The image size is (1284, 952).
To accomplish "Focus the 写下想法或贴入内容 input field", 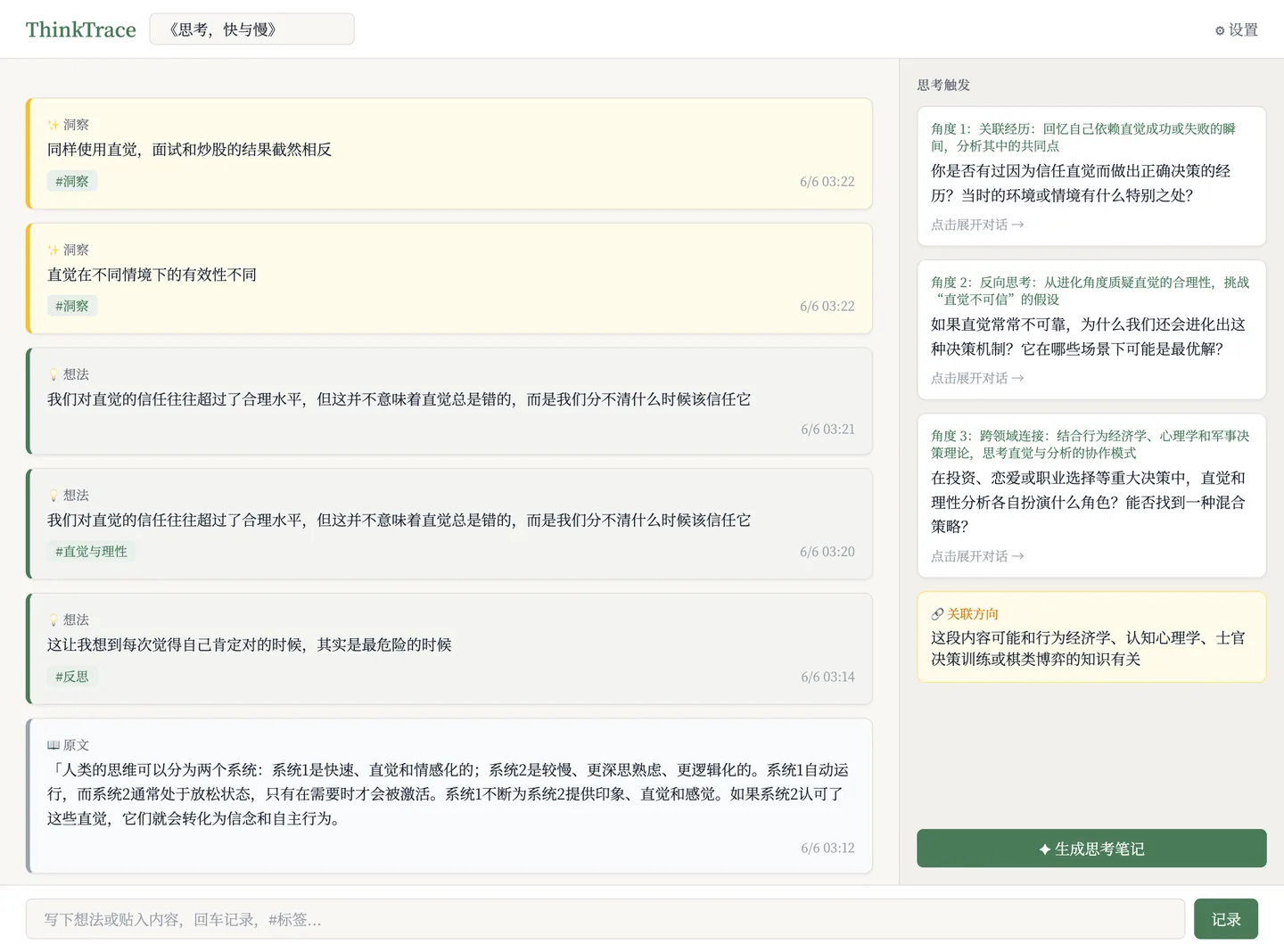I will click(605, 919).
